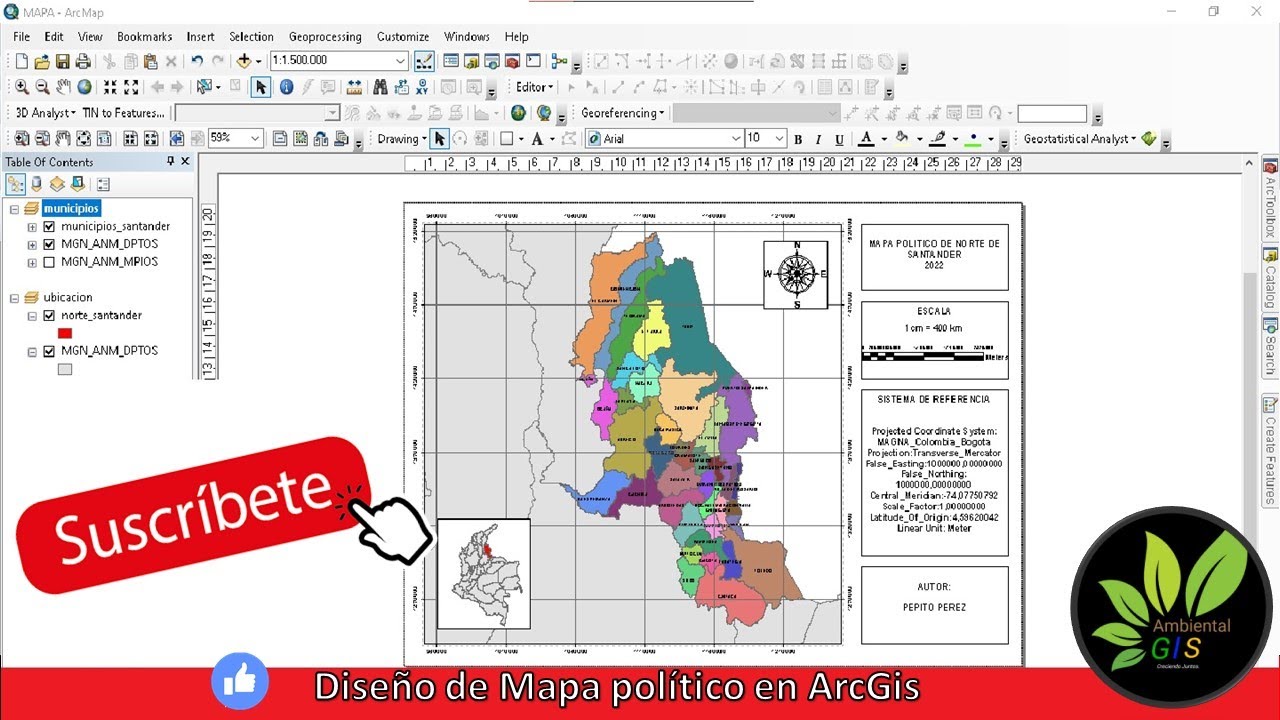Click List By Drawing Order icon
1280x720 pixels.
(x=16, y=184)
